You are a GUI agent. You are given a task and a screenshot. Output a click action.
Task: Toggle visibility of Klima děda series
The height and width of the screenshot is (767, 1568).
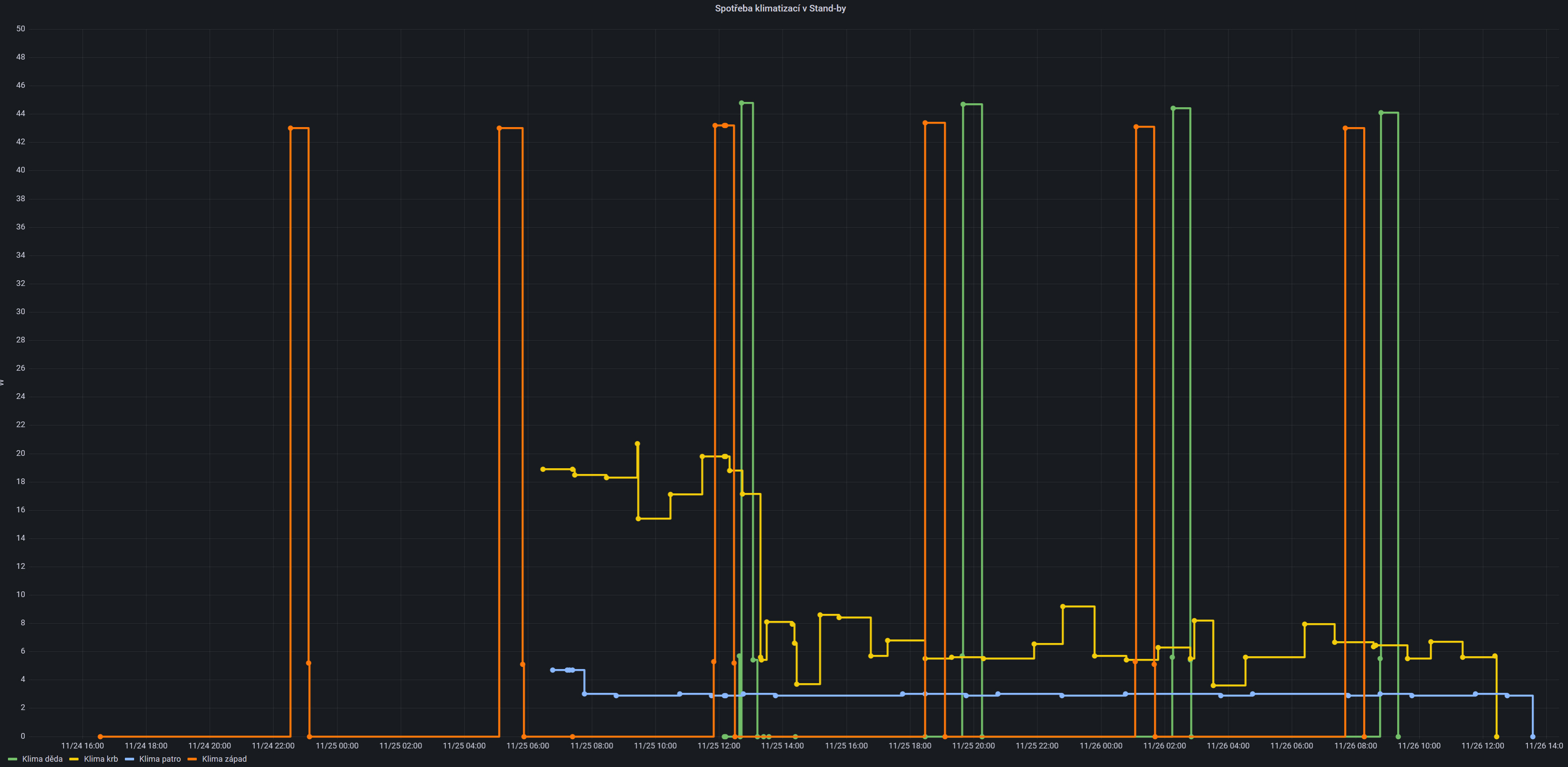42,759
